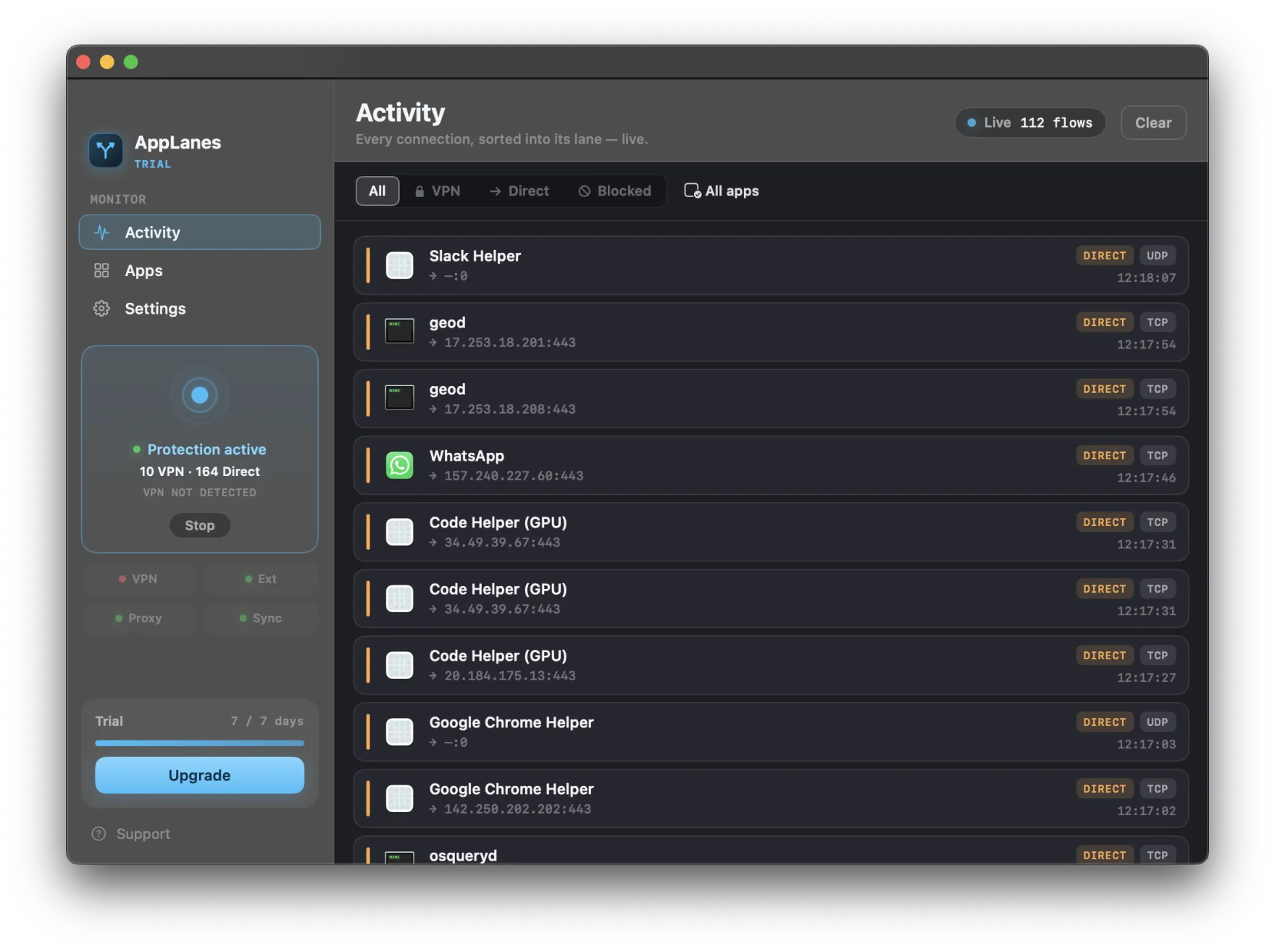Click address 17.253.18.201:443

click(510, 343)
